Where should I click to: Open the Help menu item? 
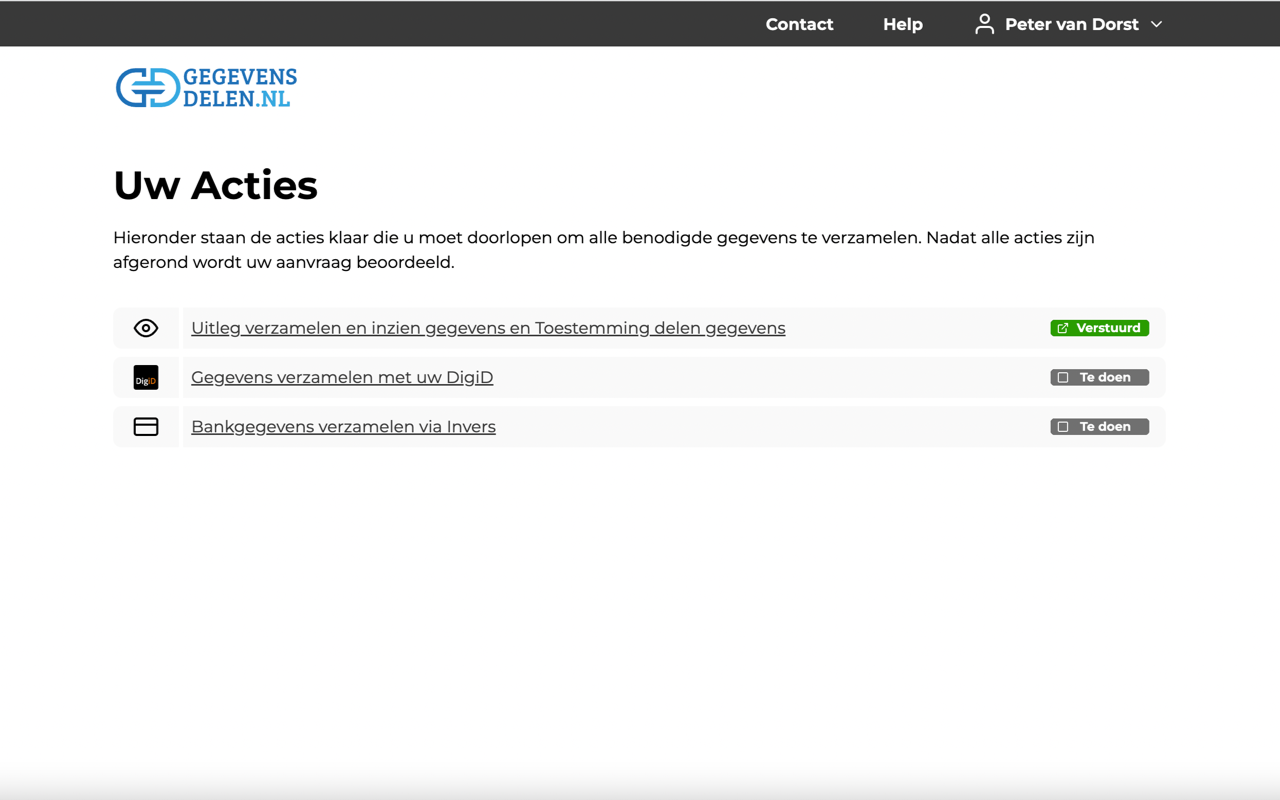[902, 24]
